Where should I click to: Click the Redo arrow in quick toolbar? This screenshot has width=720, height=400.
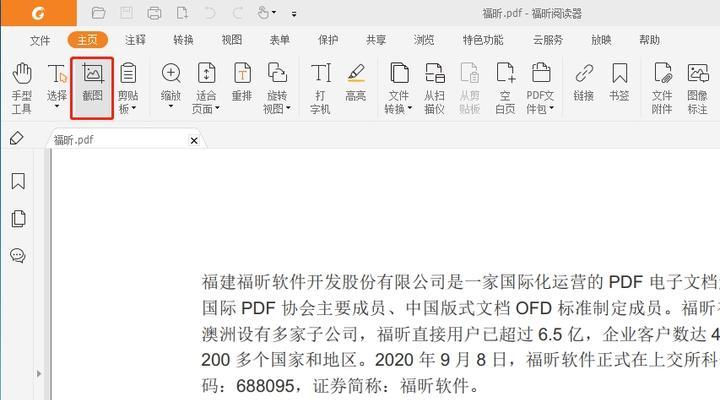click(237, 13)
